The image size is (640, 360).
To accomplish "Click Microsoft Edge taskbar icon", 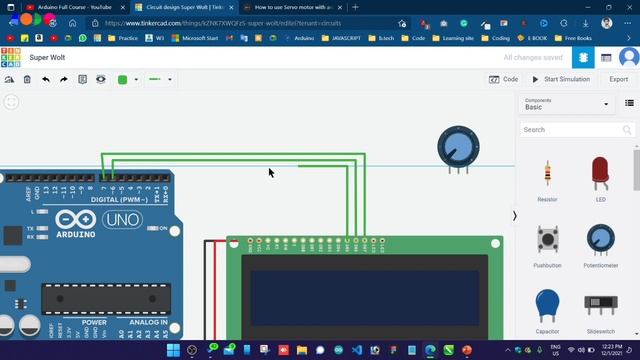I will pyautogui.click(x=430, y=350).
